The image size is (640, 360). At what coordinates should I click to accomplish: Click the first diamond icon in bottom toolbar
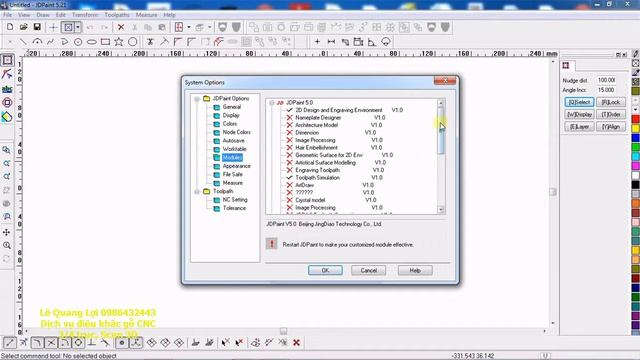(151, 343)
